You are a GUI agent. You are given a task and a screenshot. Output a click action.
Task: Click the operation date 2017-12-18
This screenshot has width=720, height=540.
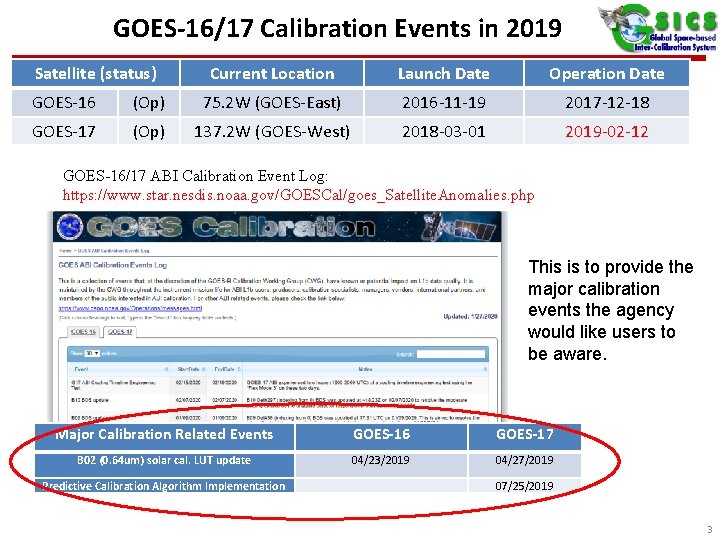click(607, 102)
